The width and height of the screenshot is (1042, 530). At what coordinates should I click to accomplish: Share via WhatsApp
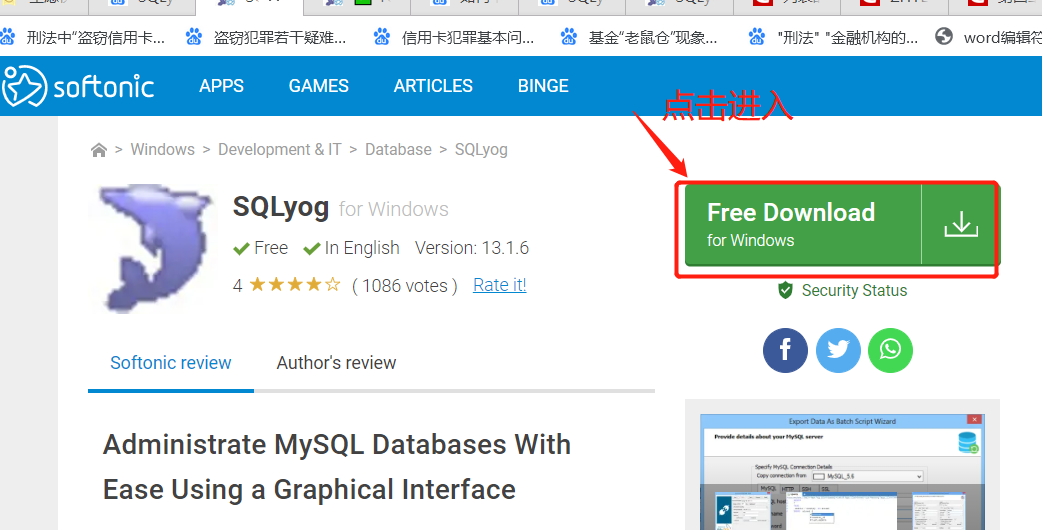coord(890,350)
